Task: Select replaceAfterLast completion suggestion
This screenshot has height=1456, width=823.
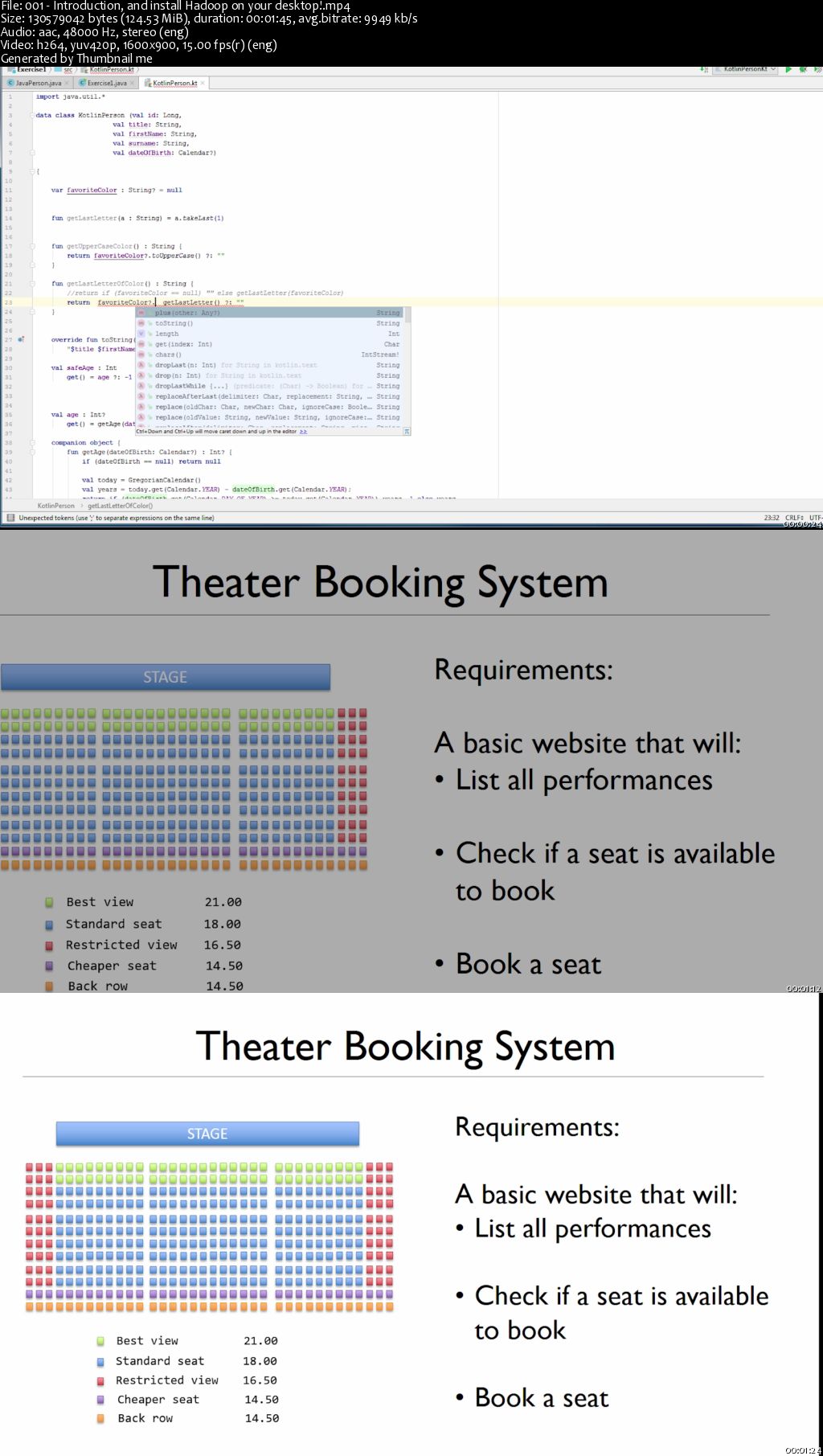Action: pos(269,396)
